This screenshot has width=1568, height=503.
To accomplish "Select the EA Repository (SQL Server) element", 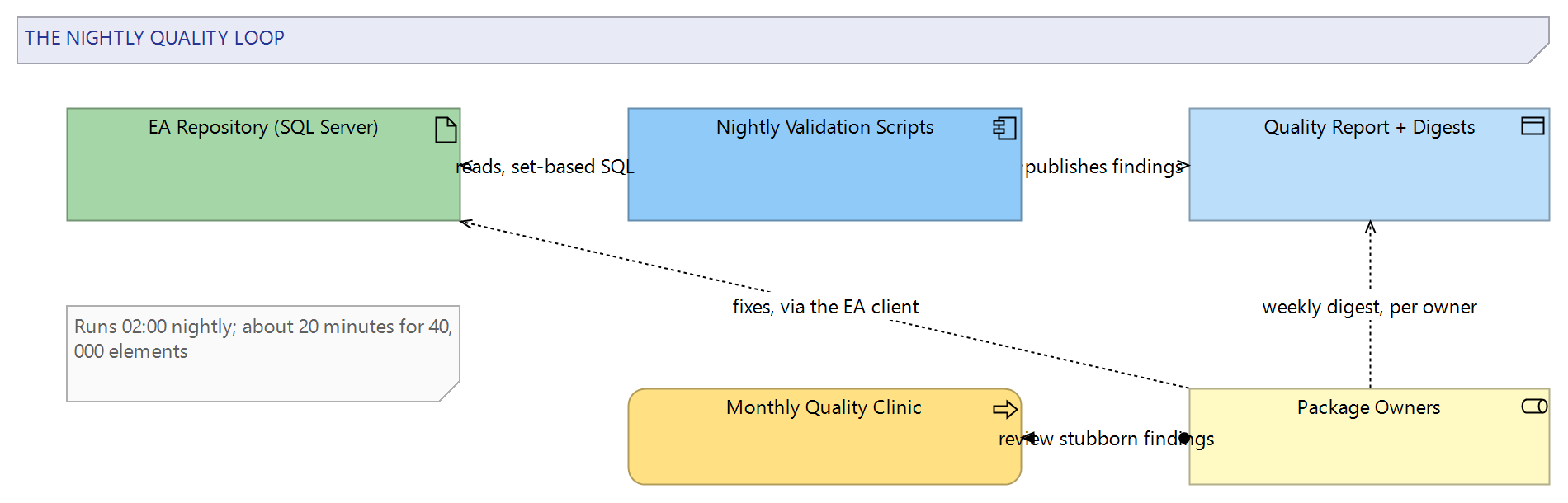I will (263, 164).
